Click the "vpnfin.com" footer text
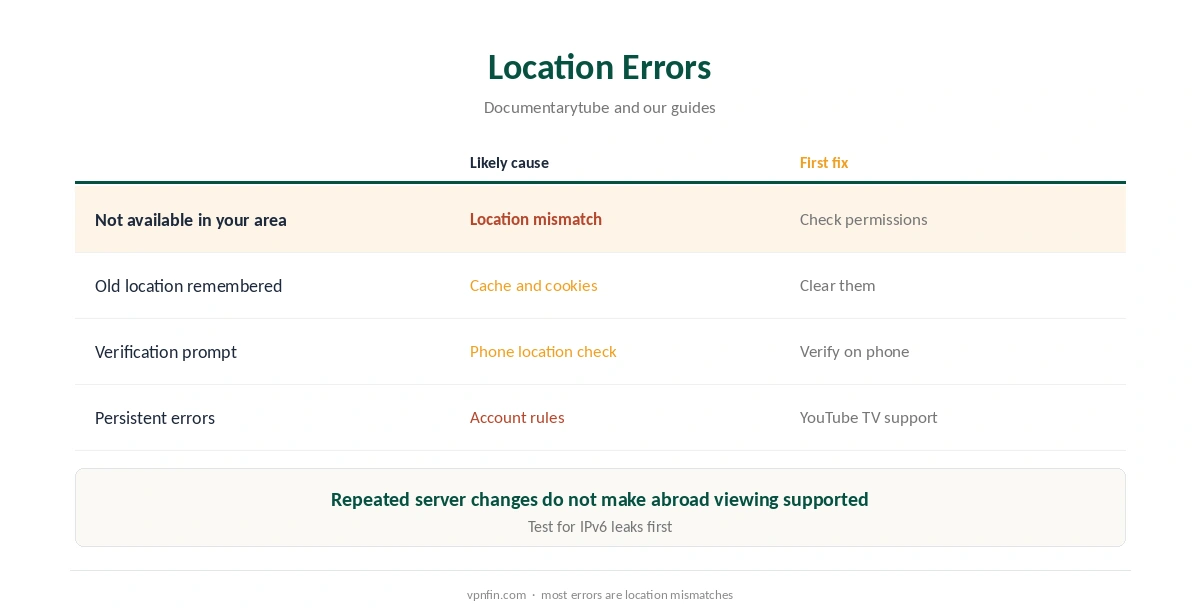Image resolution: width=1200 pixels, height=614 pixels. tap(496, 594)
